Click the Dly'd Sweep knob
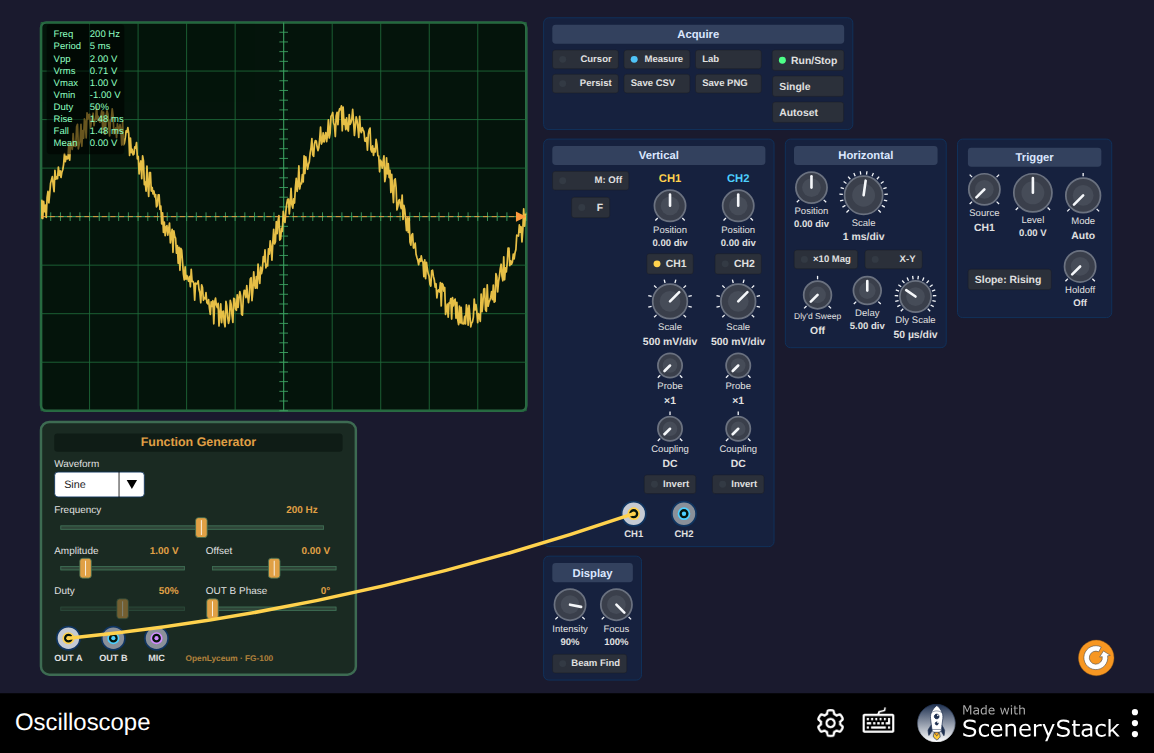Viewport: 1154px width, 753px height. [x=817, y=295]
